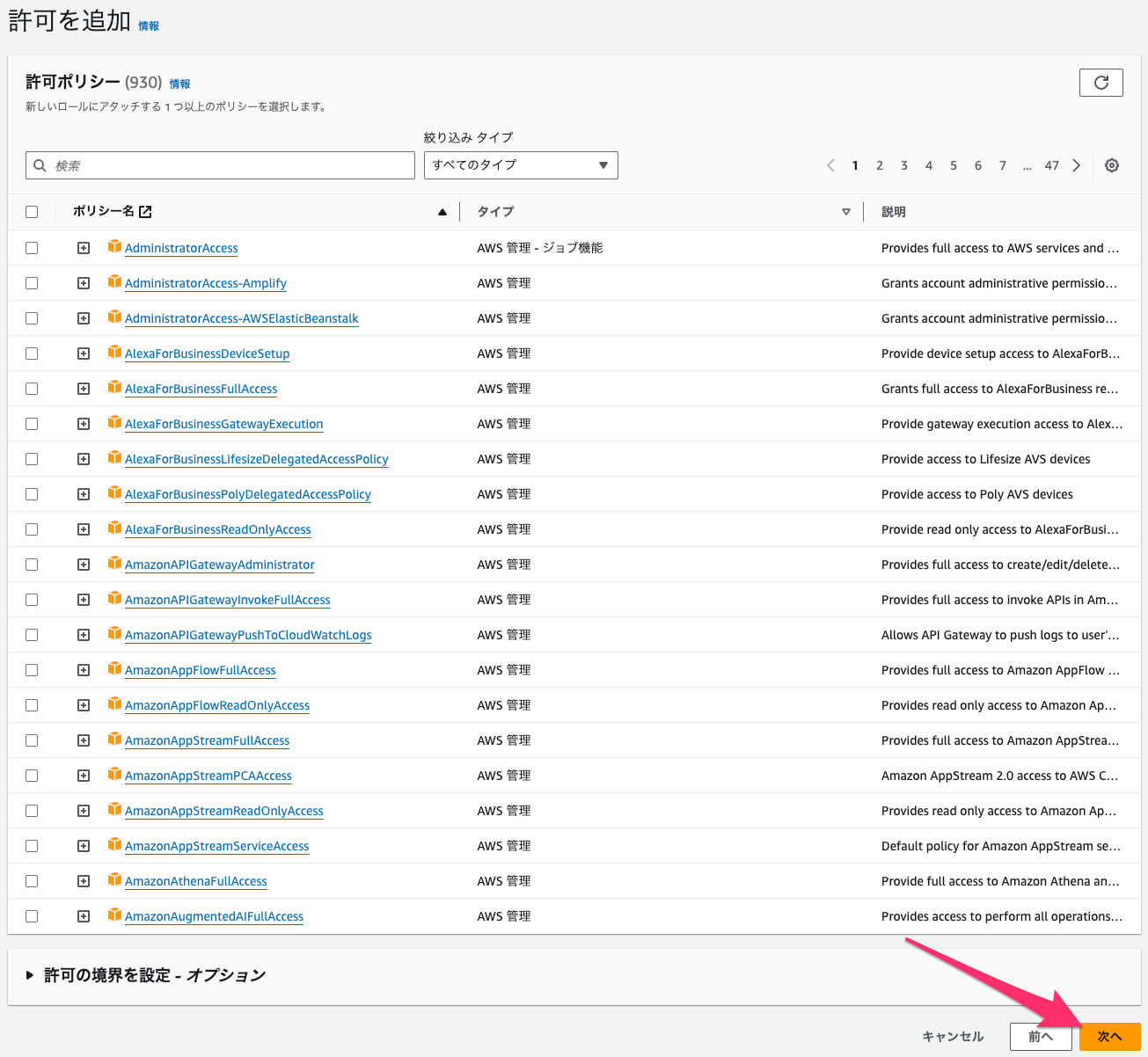Click 'Provide access to Lifesize AVS devices' description
Image resolution: width=1148 pixels, height=1057 pixels.
point(985,459)
